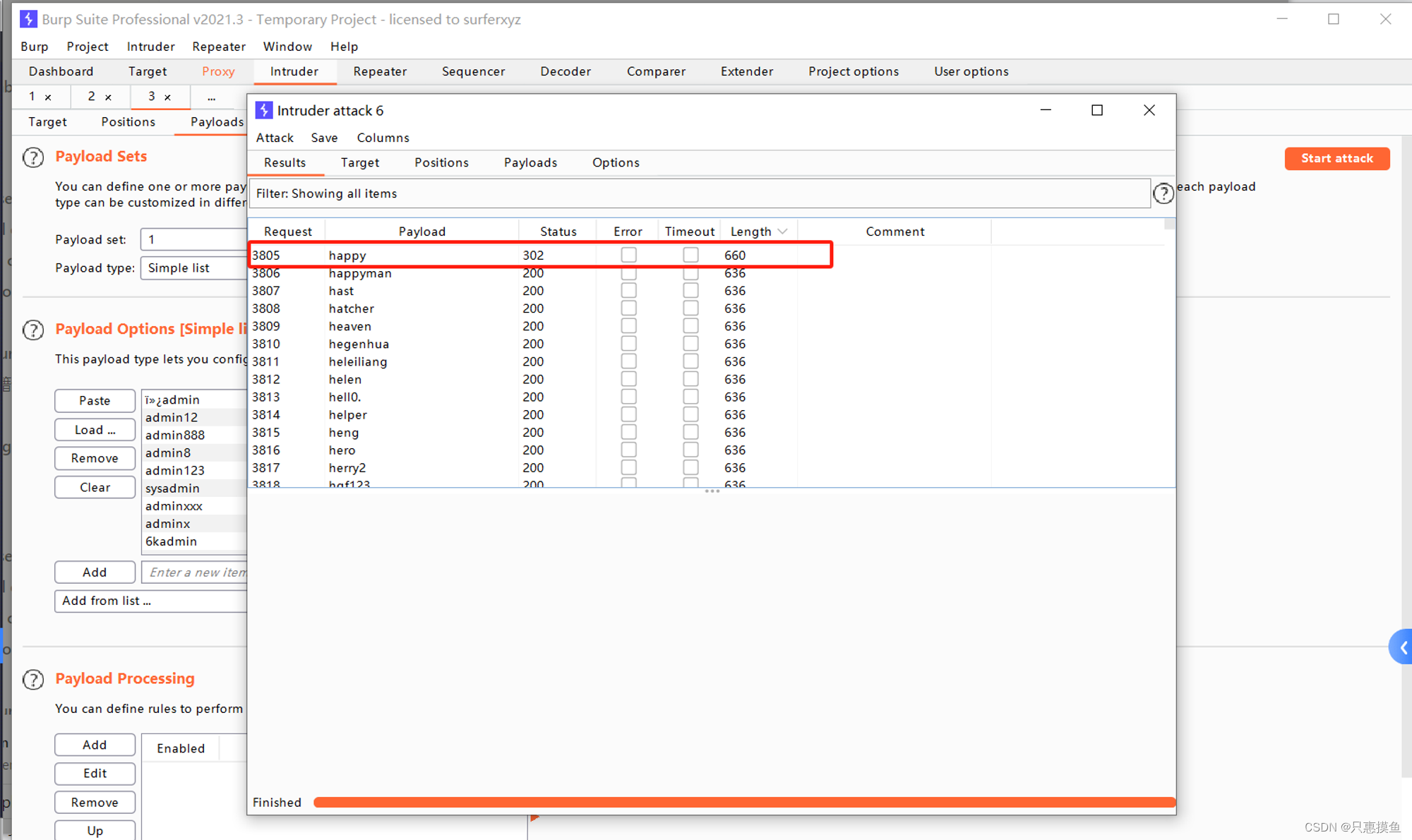The height and width of the screenshot is (840, 1412).
Task: Click the results pane splitter dots
Action: (x=712, y=491)
